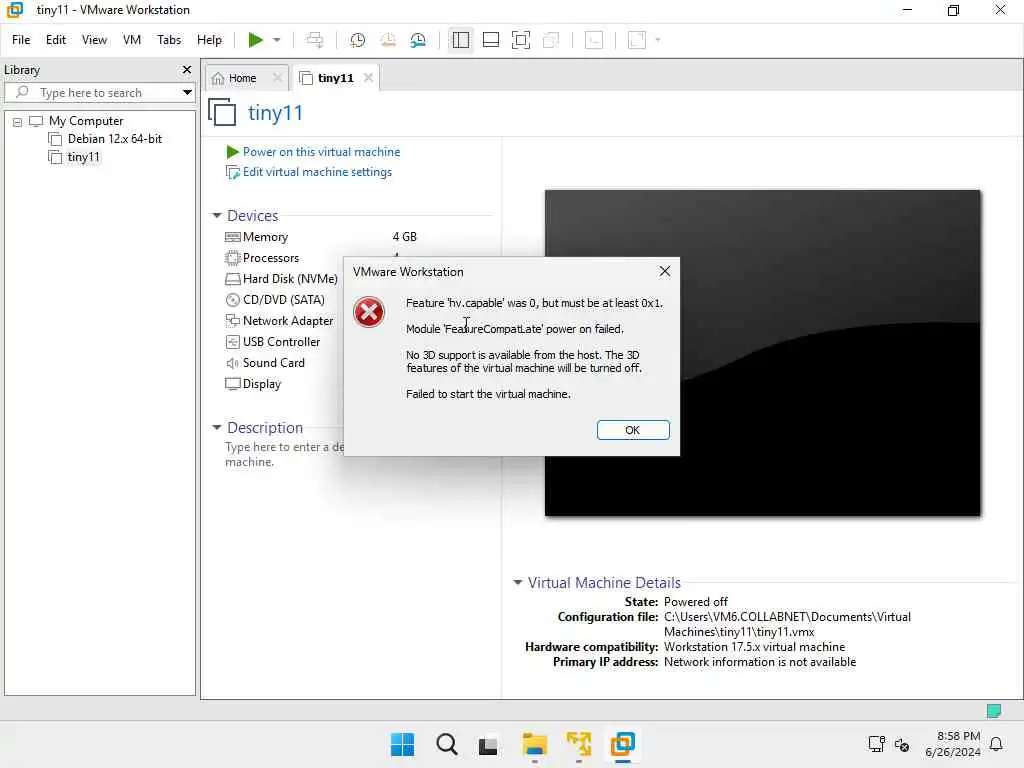1024x768 pixels.
Task: Click the description text field
Action: (285, 454)
